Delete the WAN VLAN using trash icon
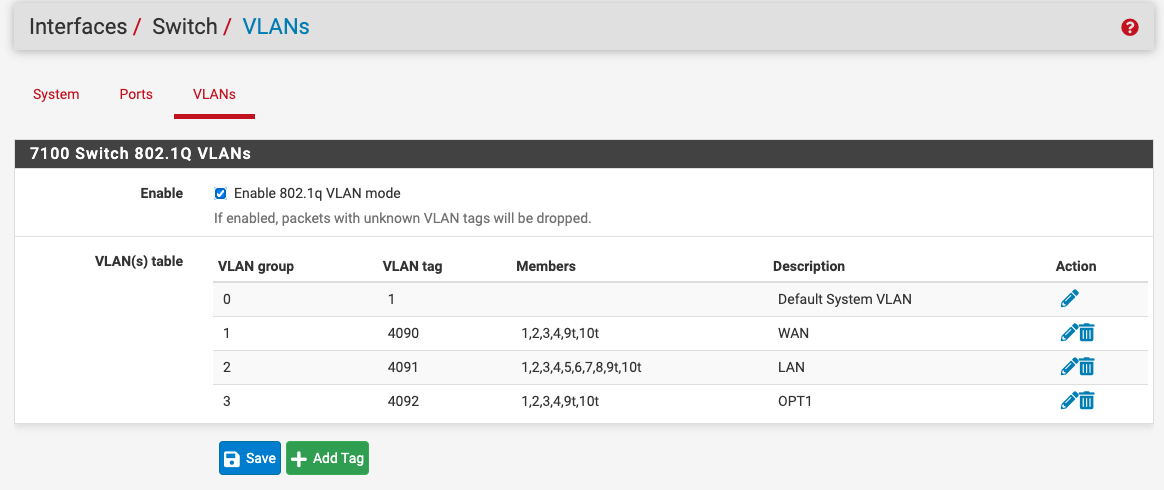 point(1087,333)
